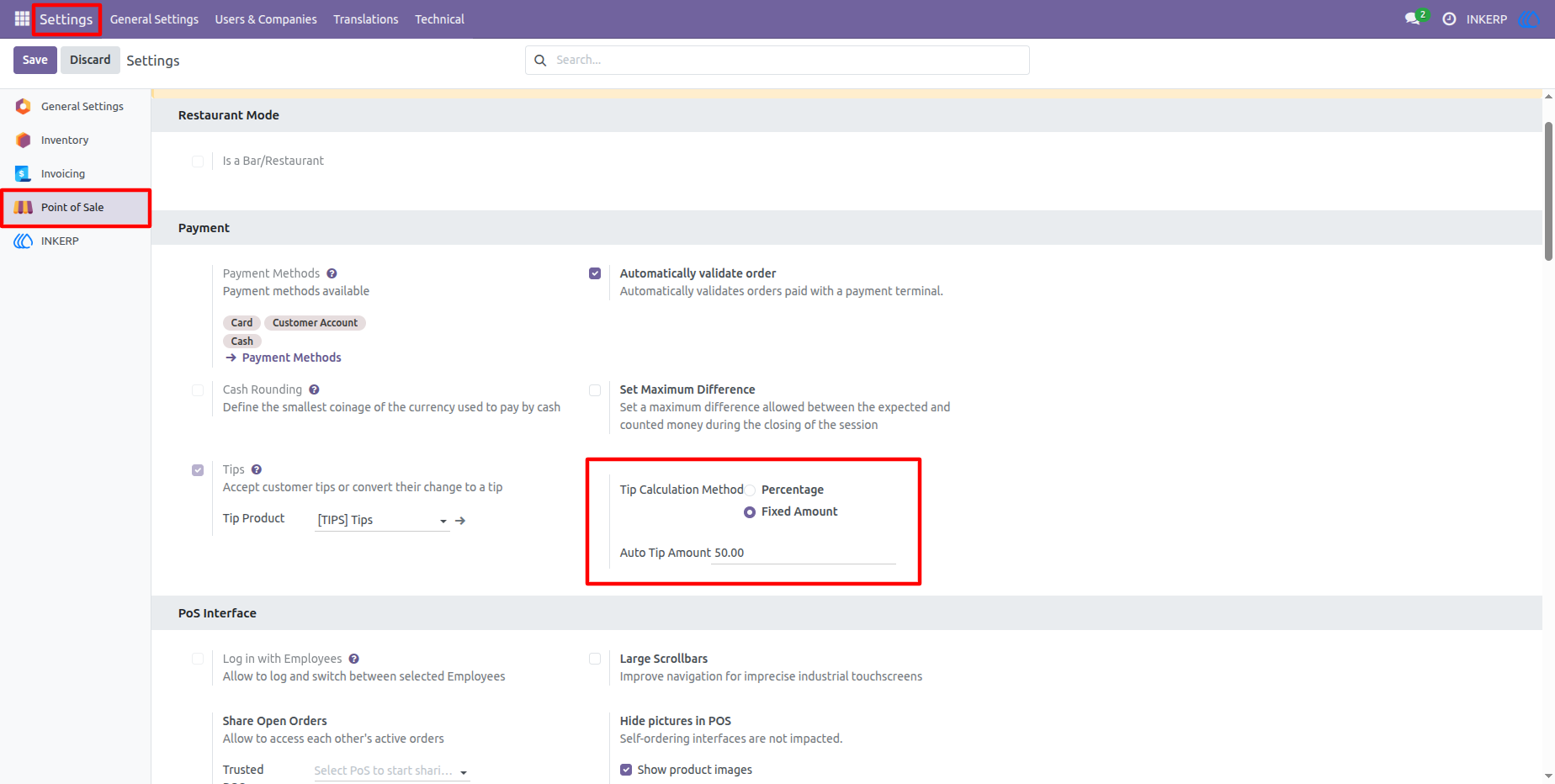Click the Discard button
This screenshot has height=784, width=1555.
pyautogui.click(x=90, y=60)
